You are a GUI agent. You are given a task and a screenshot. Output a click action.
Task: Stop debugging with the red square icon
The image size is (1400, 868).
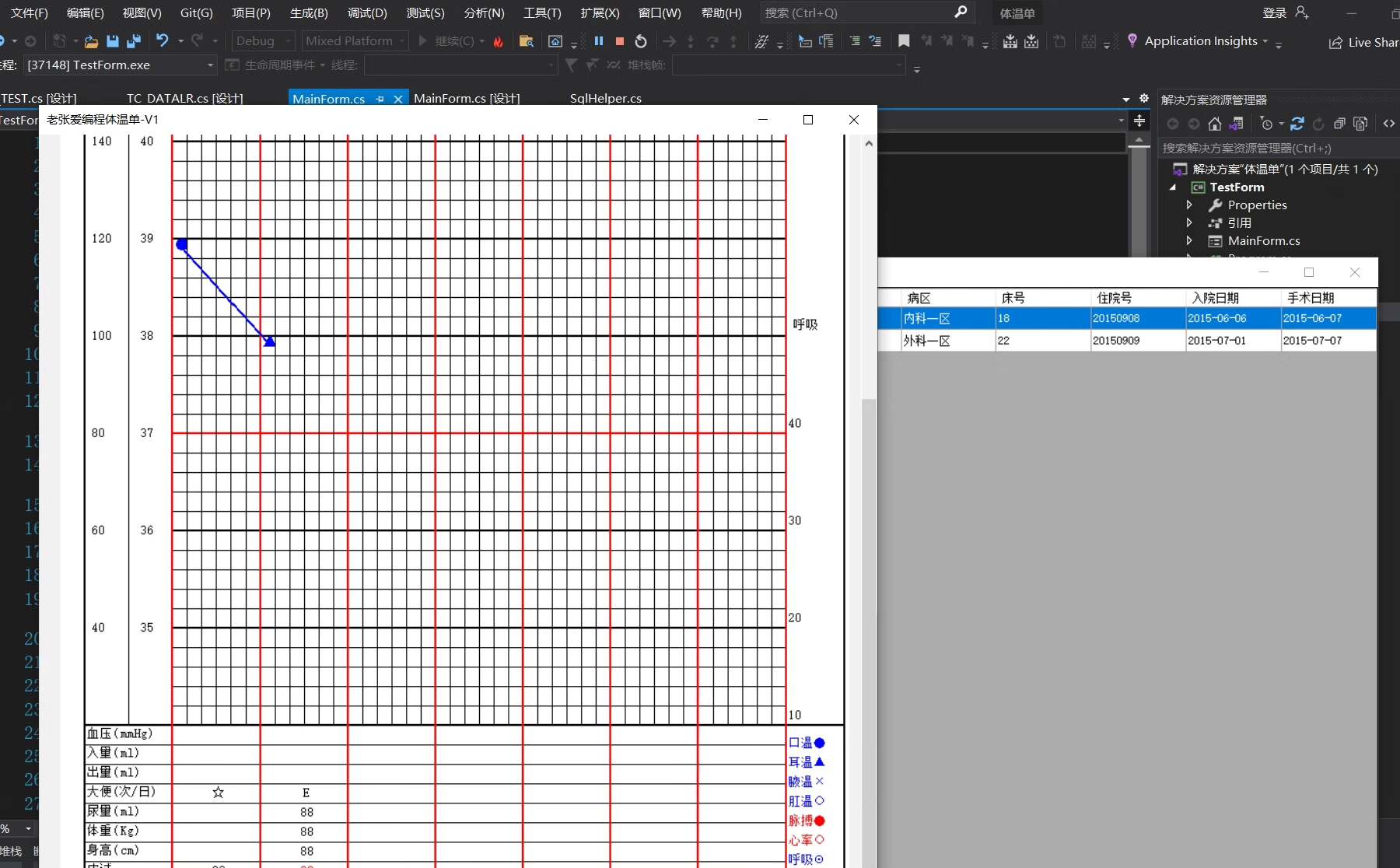pos(620,41)
